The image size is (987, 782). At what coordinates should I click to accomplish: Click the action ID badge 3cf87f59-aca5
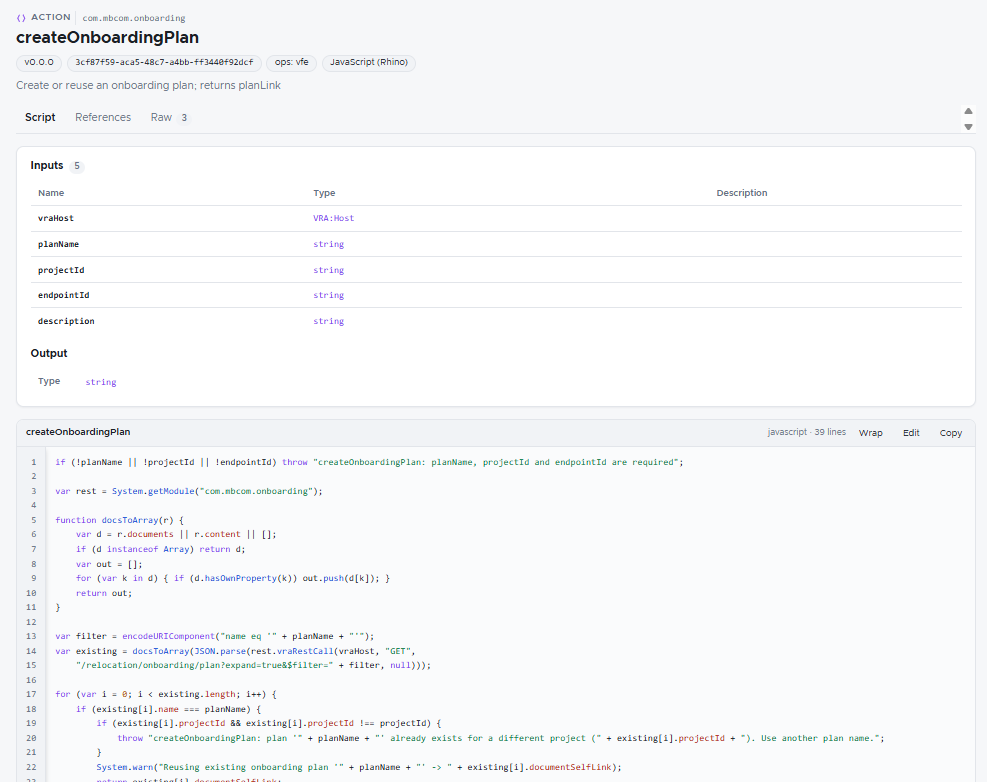[x=164, y=62]
